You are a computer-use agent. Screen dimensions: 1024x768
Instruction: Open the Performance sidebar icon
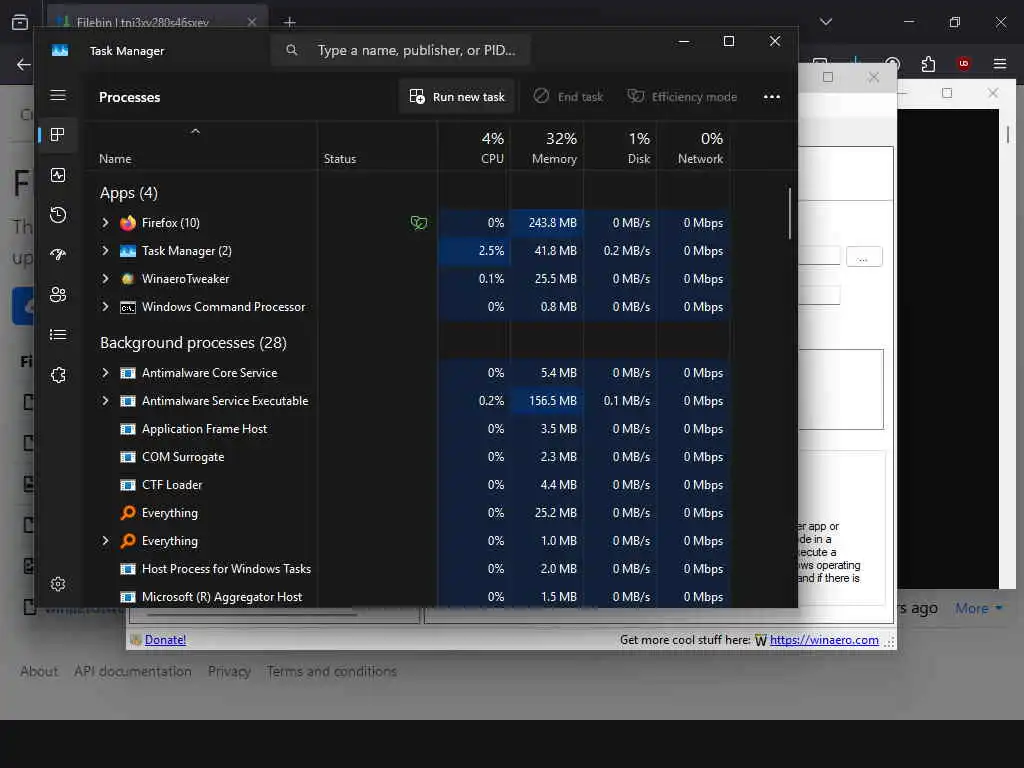point(58,175)
